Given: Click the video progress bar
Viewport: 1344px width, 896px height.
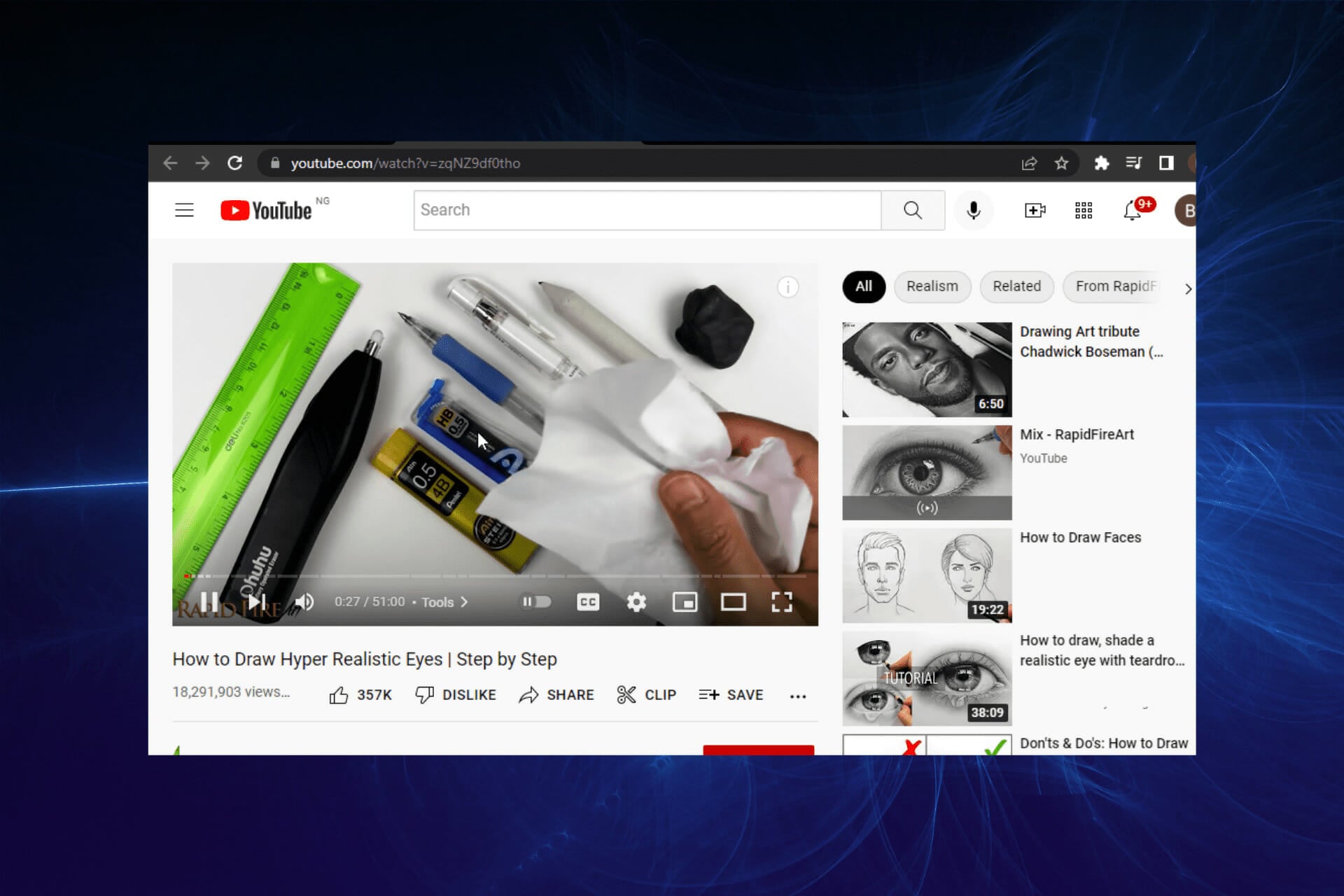Looking at the screenshot, I should click(490, 576).
